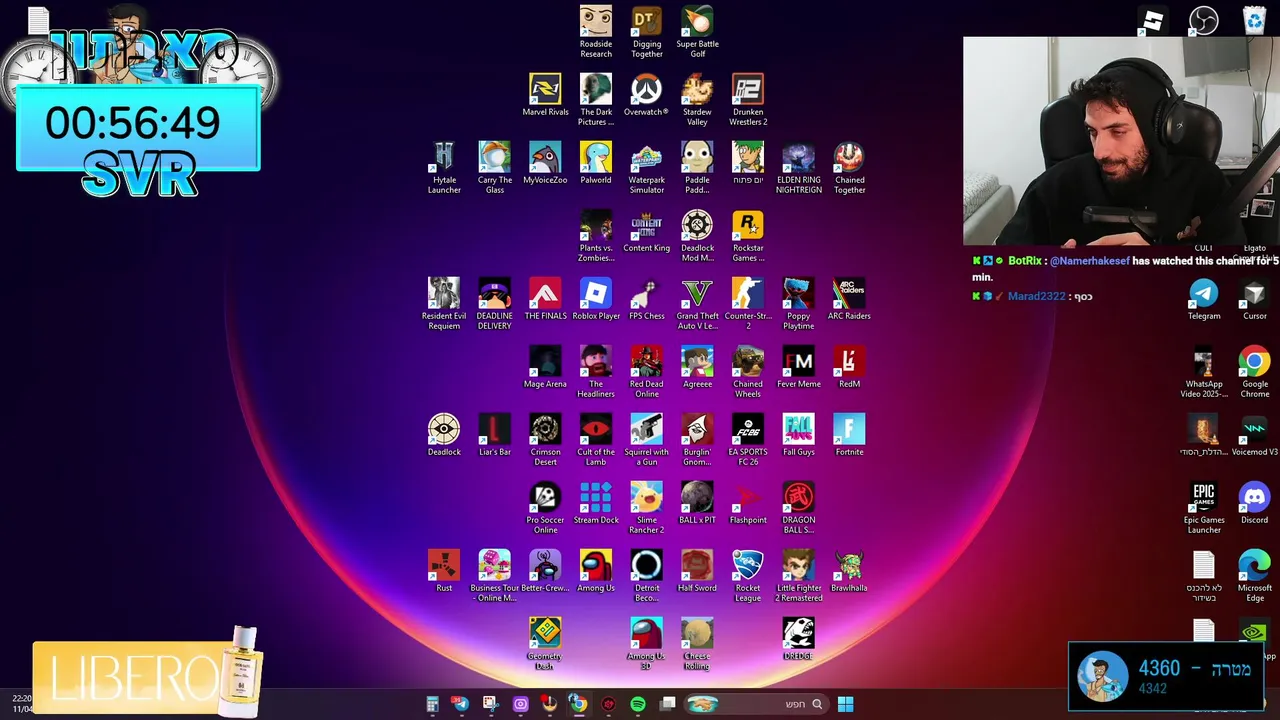Select the Poppy Playtime icon
1280x720 pixels.
798,304
